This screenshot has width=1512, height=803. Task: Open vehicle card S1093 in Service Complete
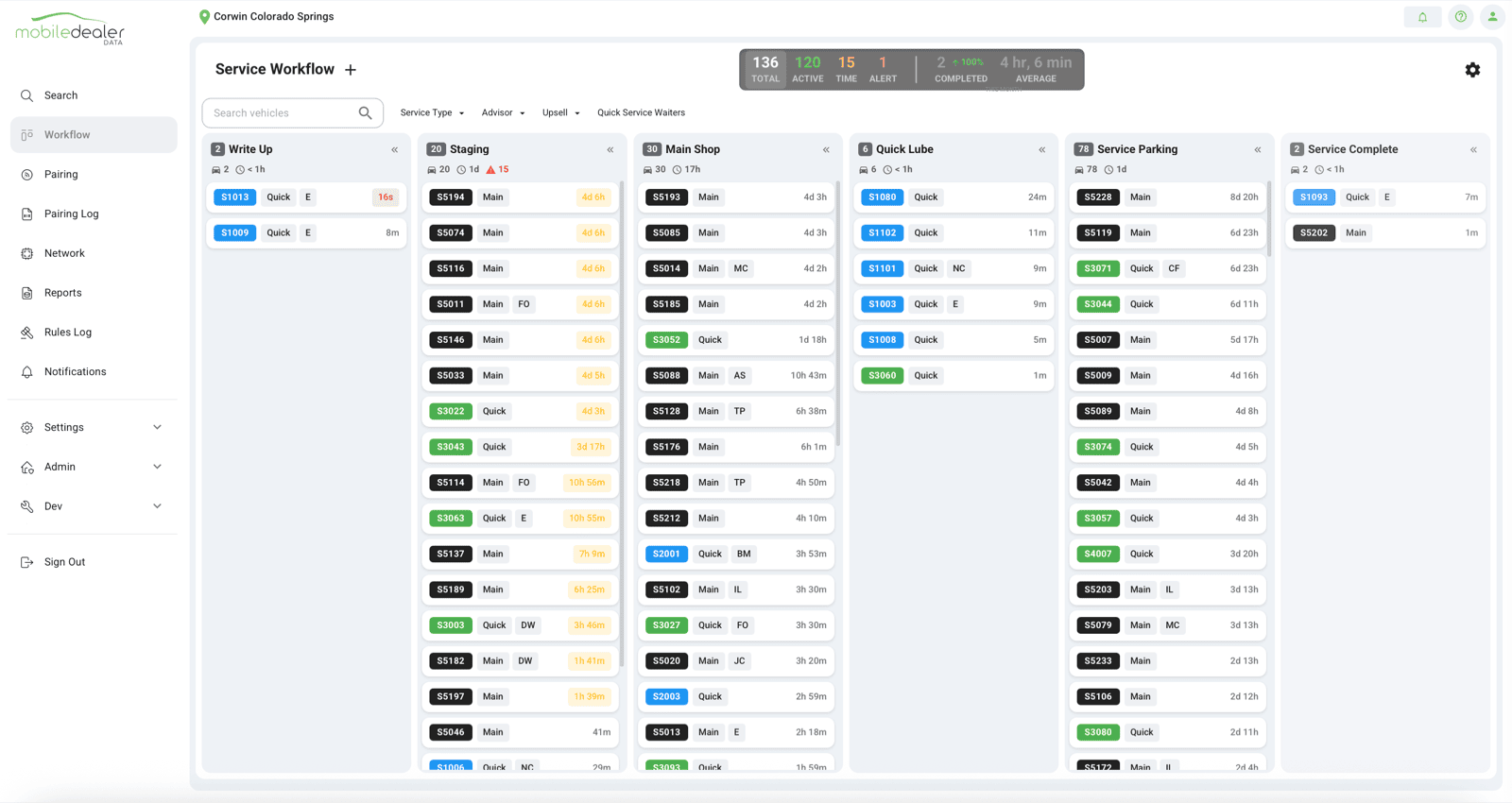click(x=1385, y=197)
